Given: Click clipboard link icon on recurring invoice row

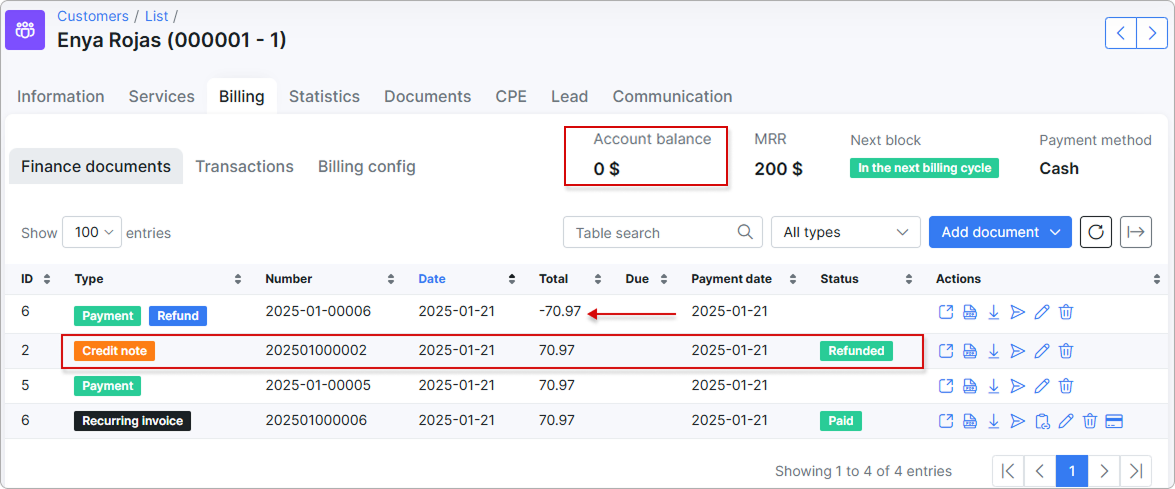Looking at the screenshot, I should click(x=1041, y=421).
